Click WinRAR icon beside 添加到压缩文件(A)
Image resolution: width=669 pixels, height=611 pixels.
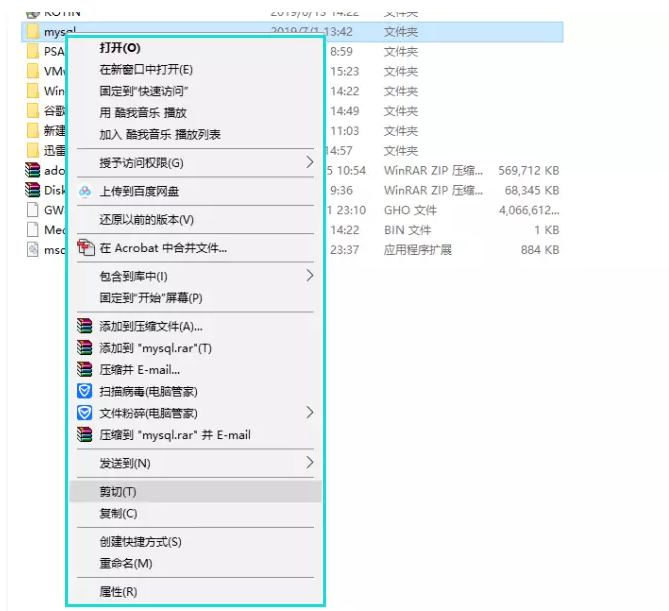click(x=84, y=326)
